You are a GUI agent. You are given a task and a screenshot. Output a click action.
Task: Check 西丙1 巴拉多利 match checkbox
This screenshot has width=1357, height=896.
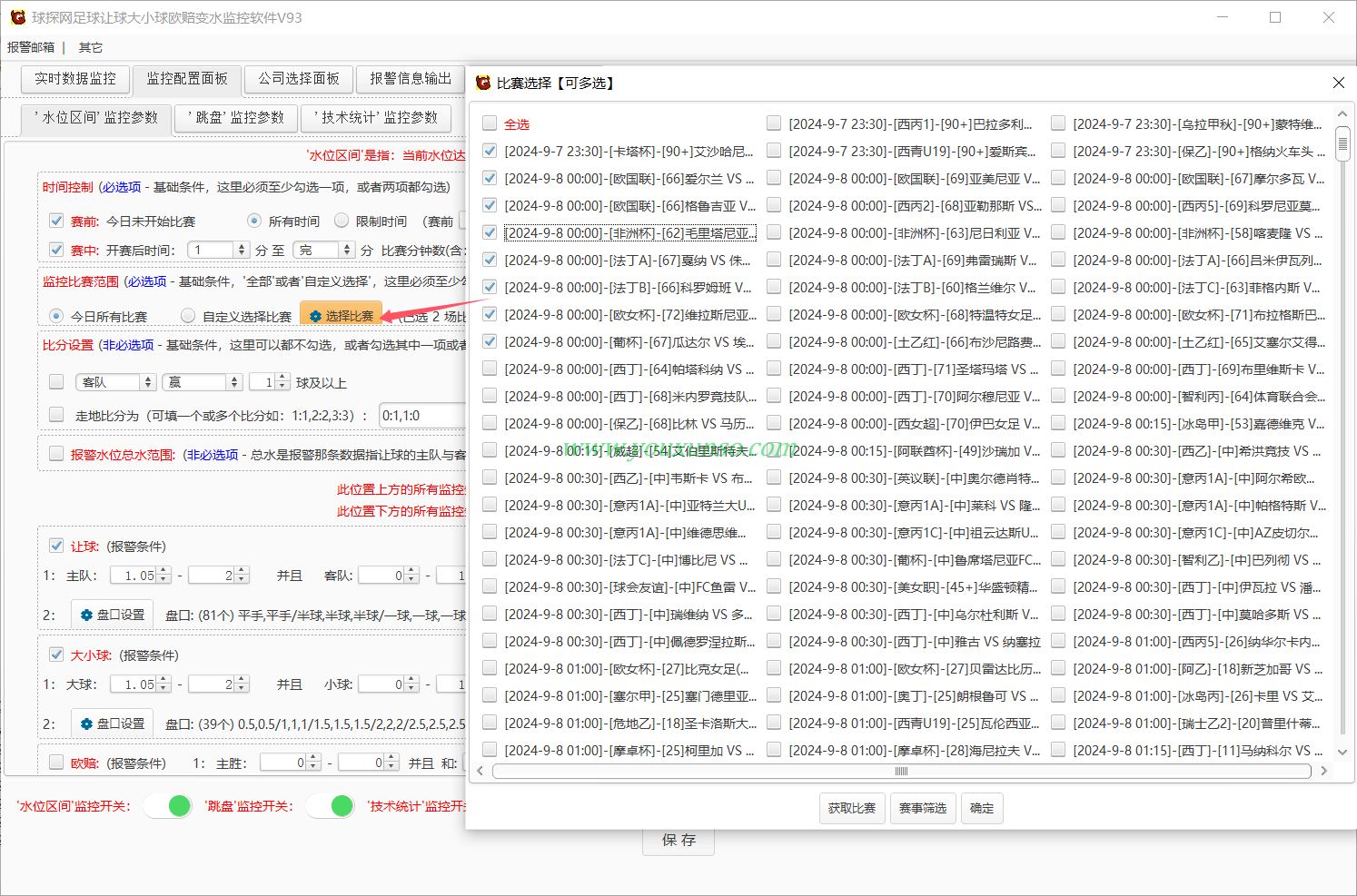pos(774,123)
